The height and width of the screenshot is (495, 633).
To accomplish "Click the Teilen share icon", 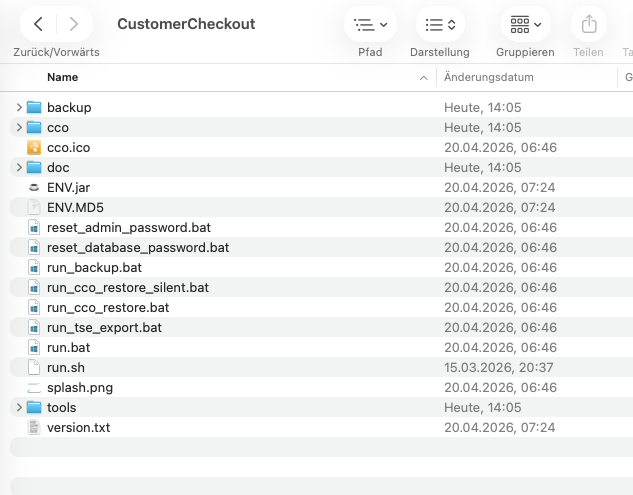I will click(x=589, y=24).
